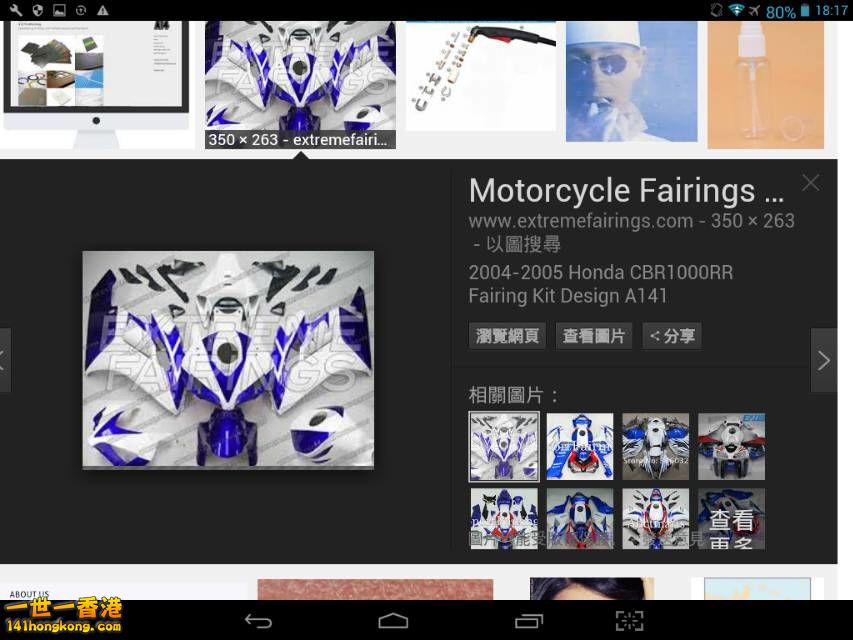The height and width of the screenshot is (640, 853).
Task: Tap the Android back button
Action: click(258, 621)
